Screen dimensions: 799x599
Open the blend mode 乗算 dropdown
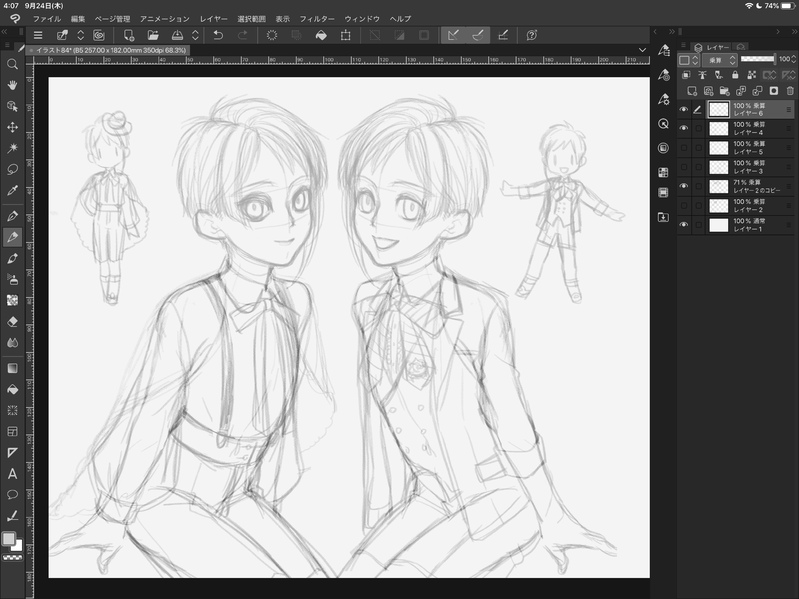point(720,60)
